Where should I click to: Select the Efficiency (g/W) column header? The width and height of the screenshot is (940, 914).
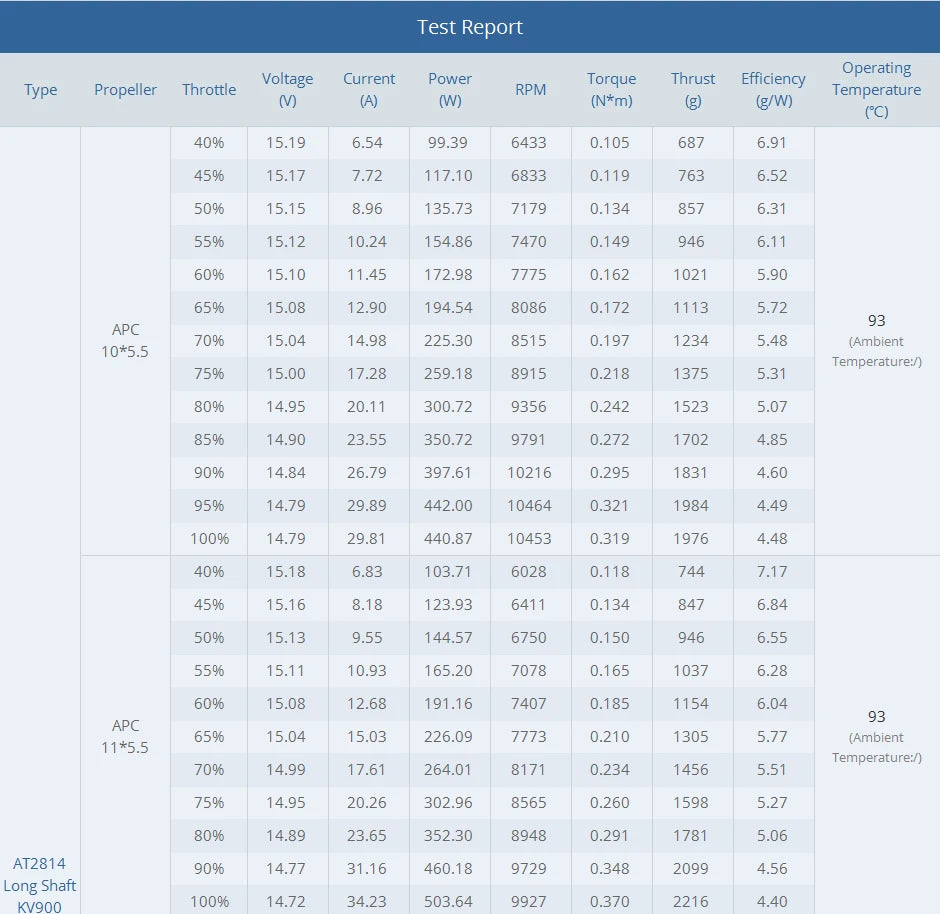click(773, 89)
